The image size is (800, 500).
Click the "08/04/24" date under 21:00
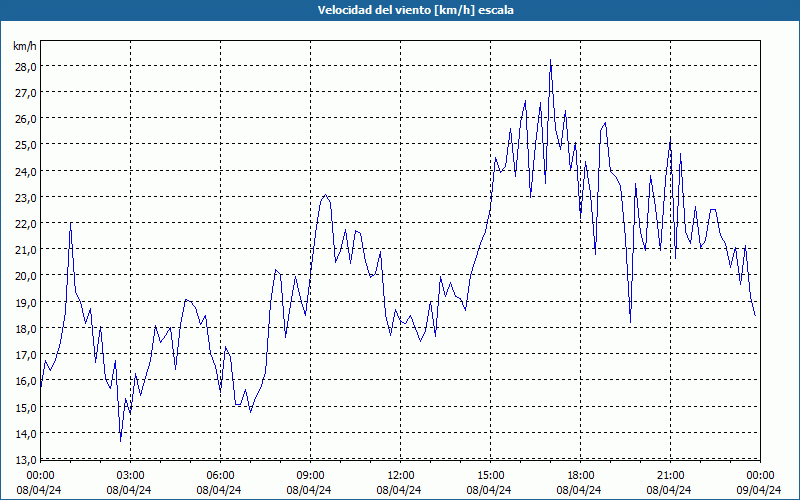pos(669,490)
